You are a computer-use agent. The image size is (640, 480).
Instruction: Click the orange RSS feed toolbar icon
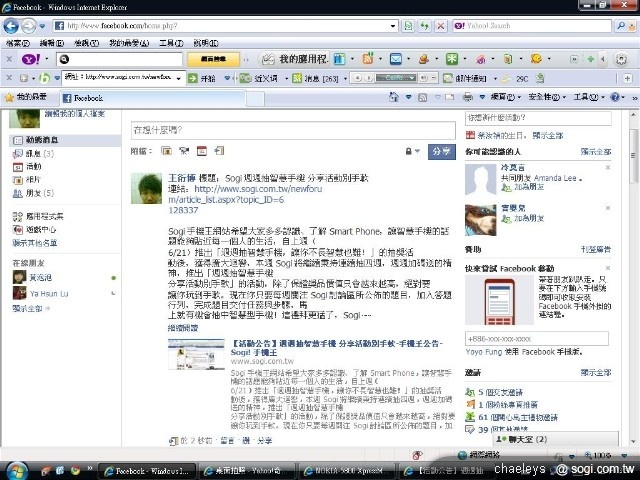point(368,59)
